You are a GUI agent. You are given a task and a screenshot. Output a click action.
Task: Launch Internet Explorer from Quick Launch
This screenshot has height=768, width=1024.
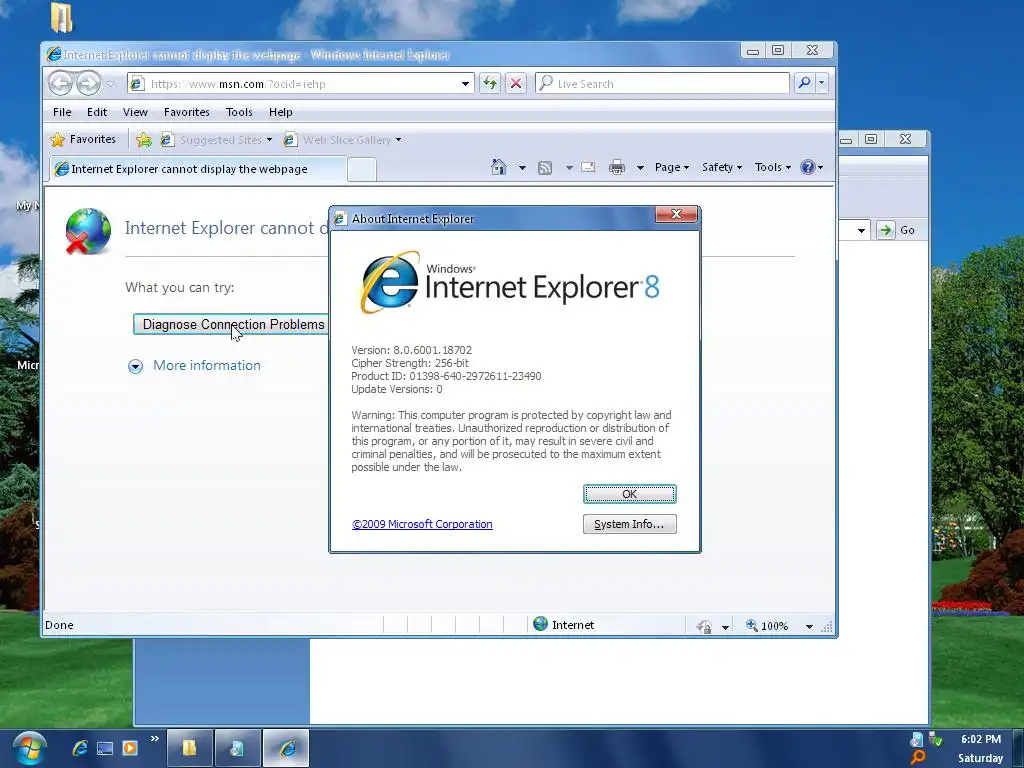[x=80, y=748]
